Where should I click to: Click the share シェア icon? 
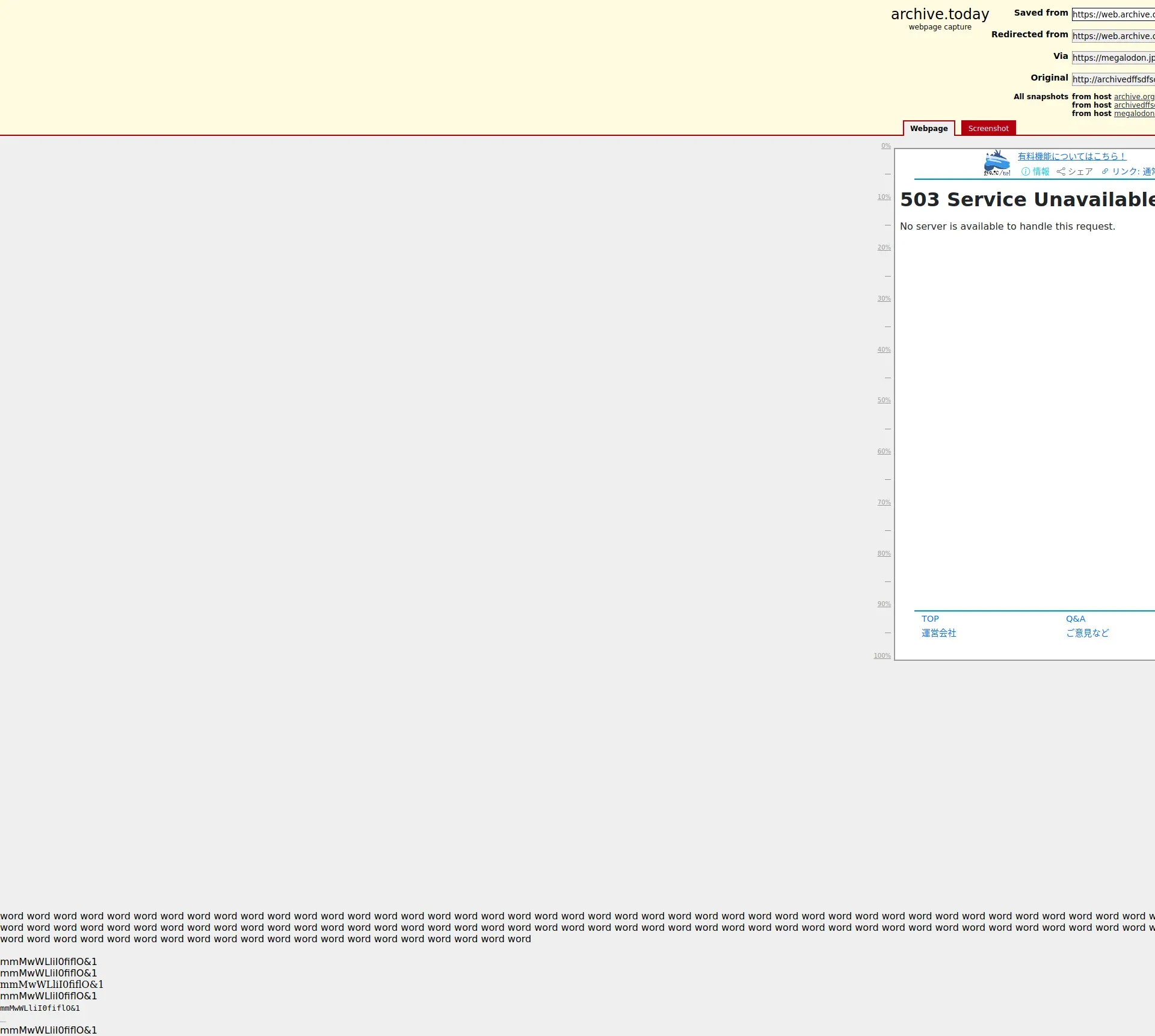coord(1061,172)
